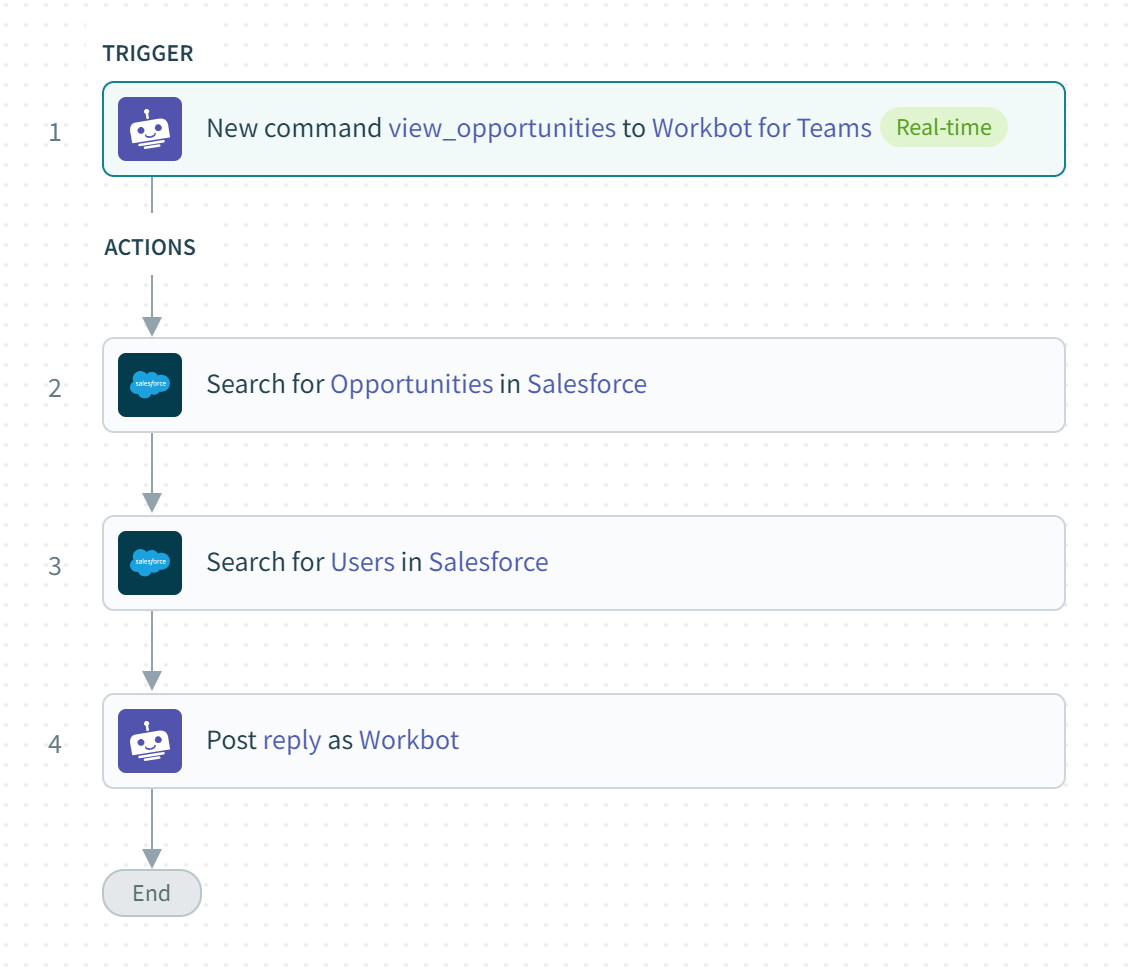Click the Workbot for Teams link
This screenshot has width=1128, height=978.
pyautogui.click(x=762, y=128)
